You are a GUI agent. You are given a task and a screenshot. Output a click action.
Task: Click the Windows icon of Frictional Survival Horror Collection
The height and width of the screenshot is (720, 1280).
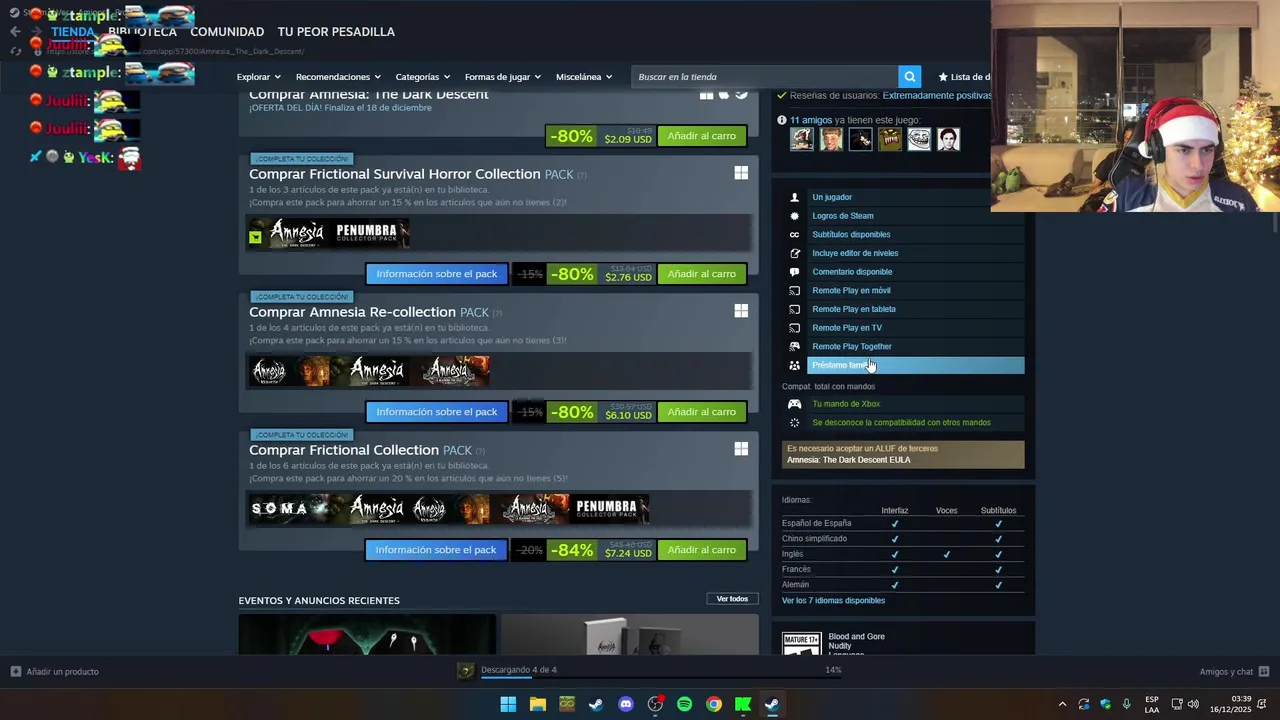[741, 173]
